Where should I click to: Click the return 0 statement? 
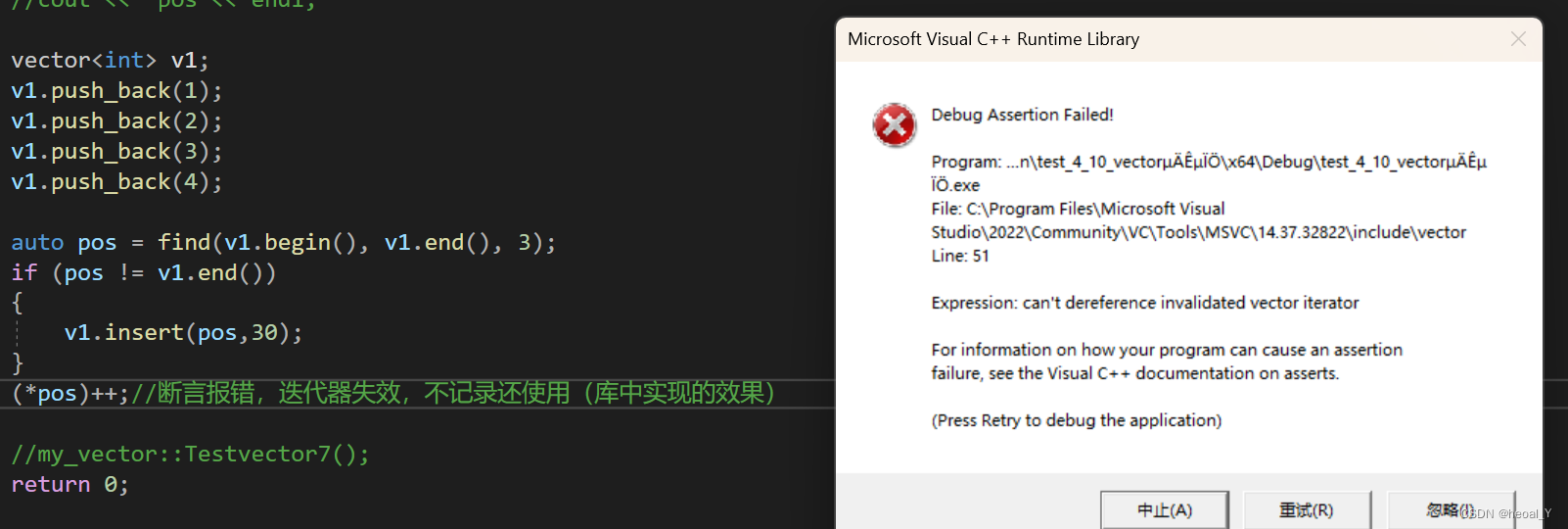pyautogui.click(x=69, y=485)
